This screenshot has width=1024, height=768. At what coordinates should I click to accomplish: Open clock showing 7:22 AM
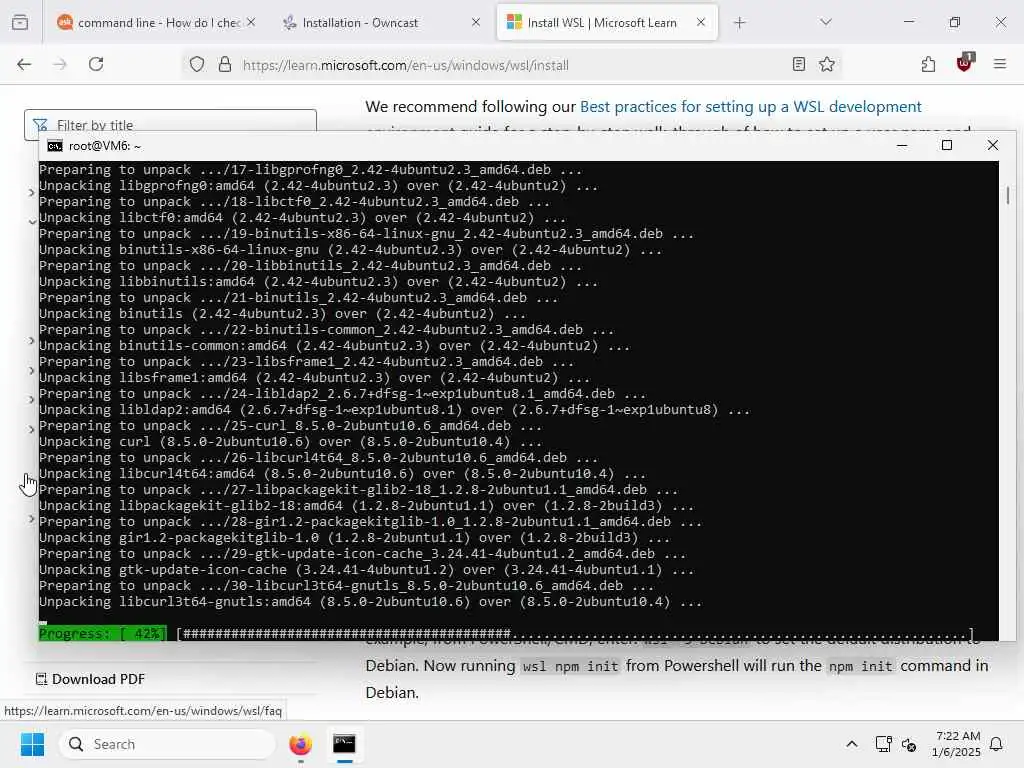pos(957,744)
